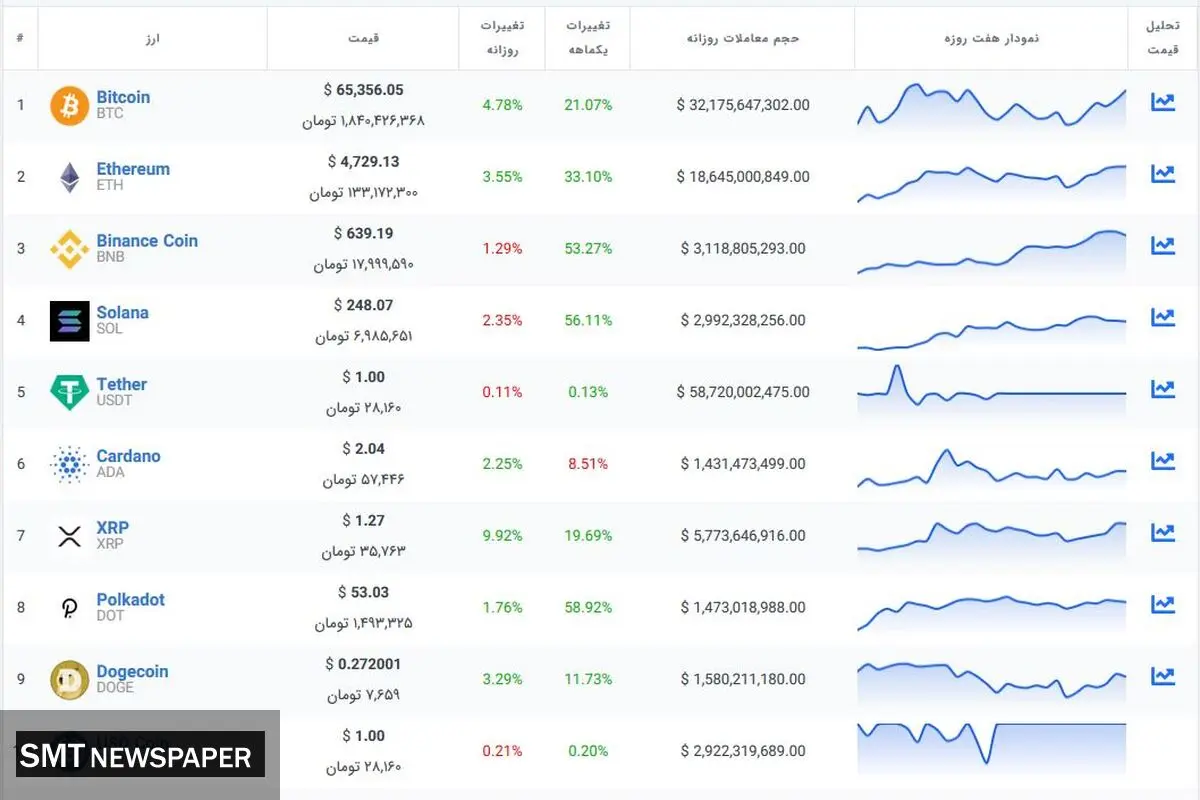Click the green Tether logo

69,392
